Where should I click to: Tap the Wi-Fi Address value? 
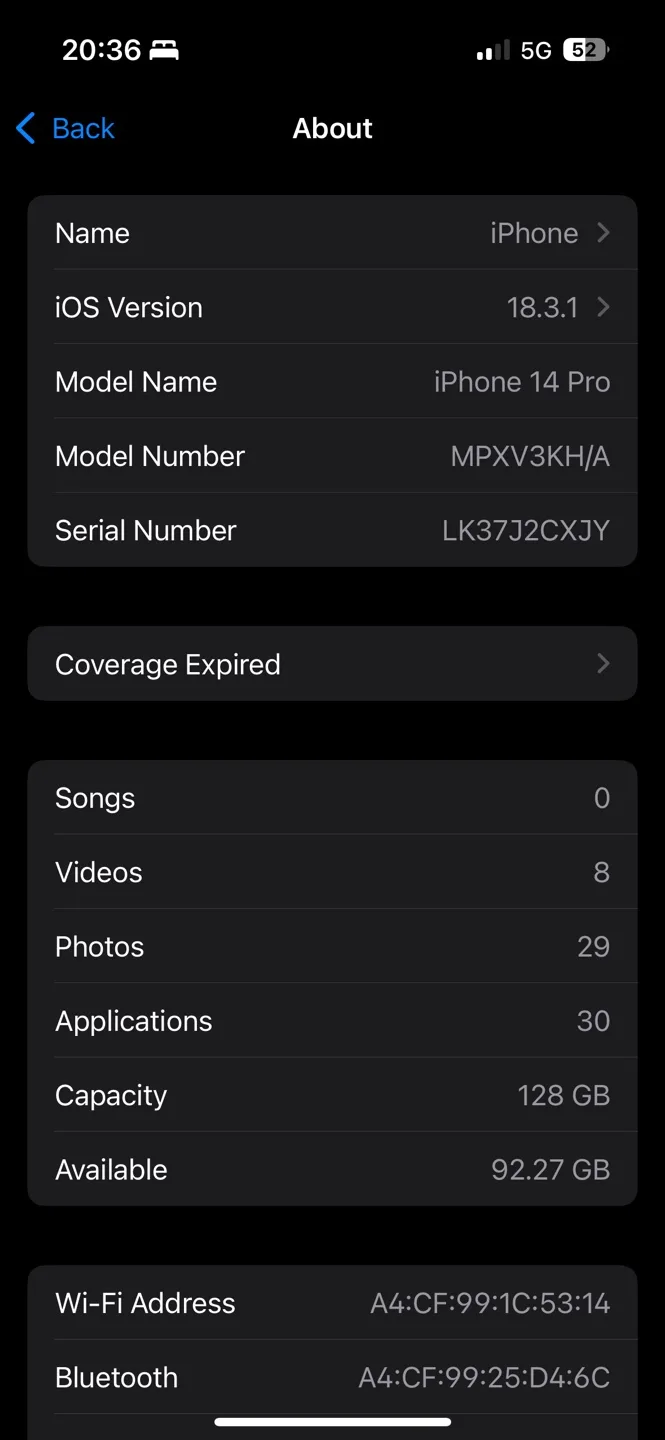pos(490,1303)
